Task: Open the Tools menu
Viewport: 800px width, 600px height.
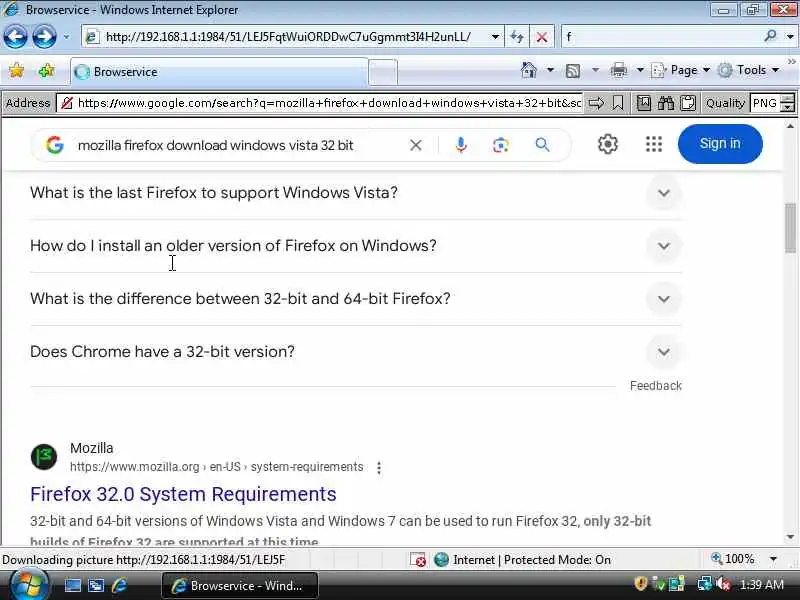Action: coord(748,70)
